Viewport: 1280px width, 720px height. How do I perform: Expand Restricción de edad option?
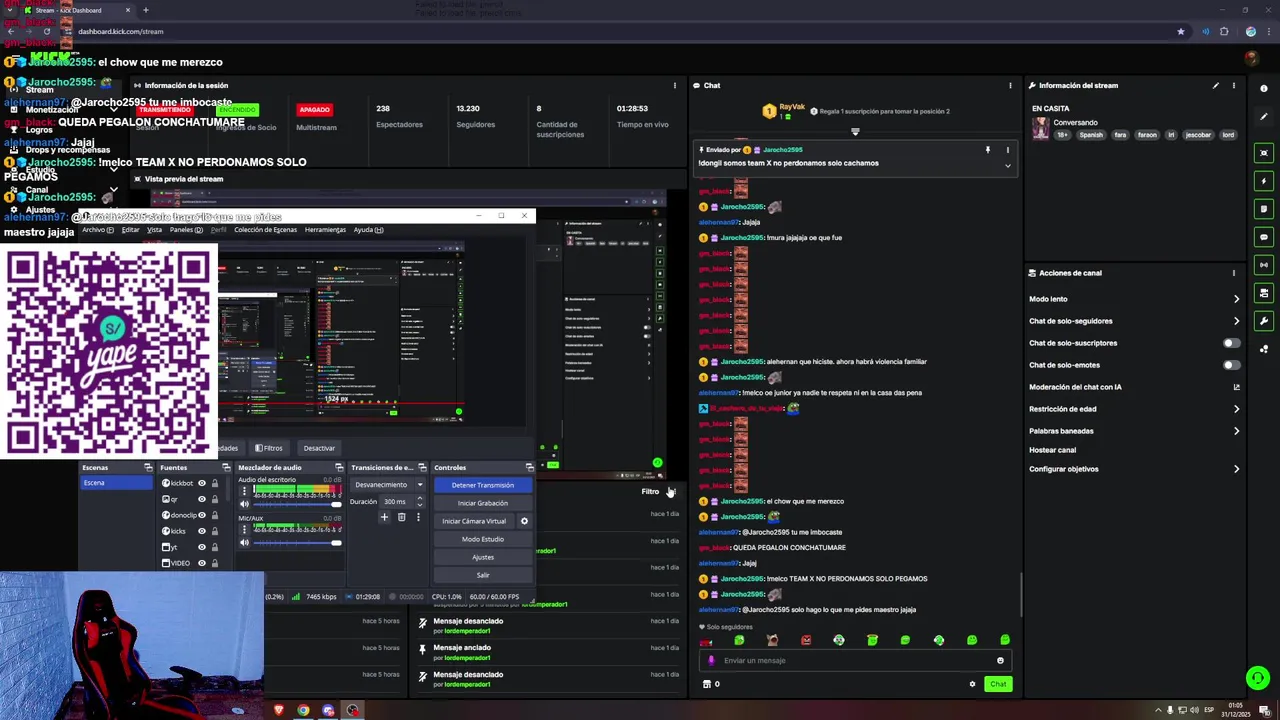click(x=1236, y=409)
